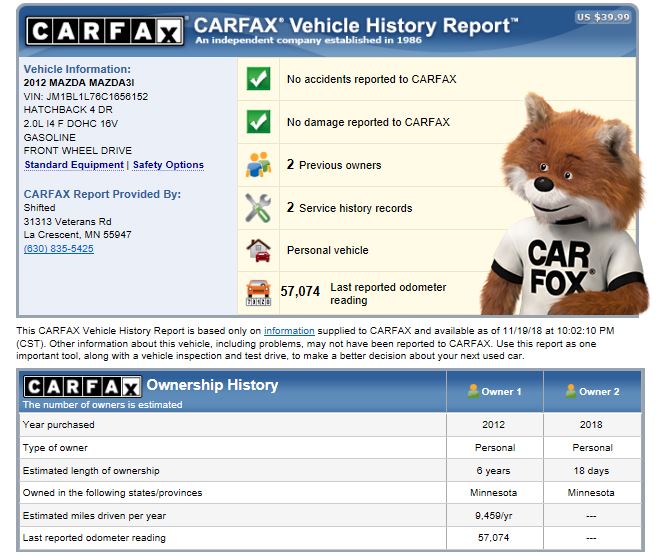The width and height of the screenshot is (662, 556).
Task: Click the CARFAX logo in the report header
Action: coord(105,31)
